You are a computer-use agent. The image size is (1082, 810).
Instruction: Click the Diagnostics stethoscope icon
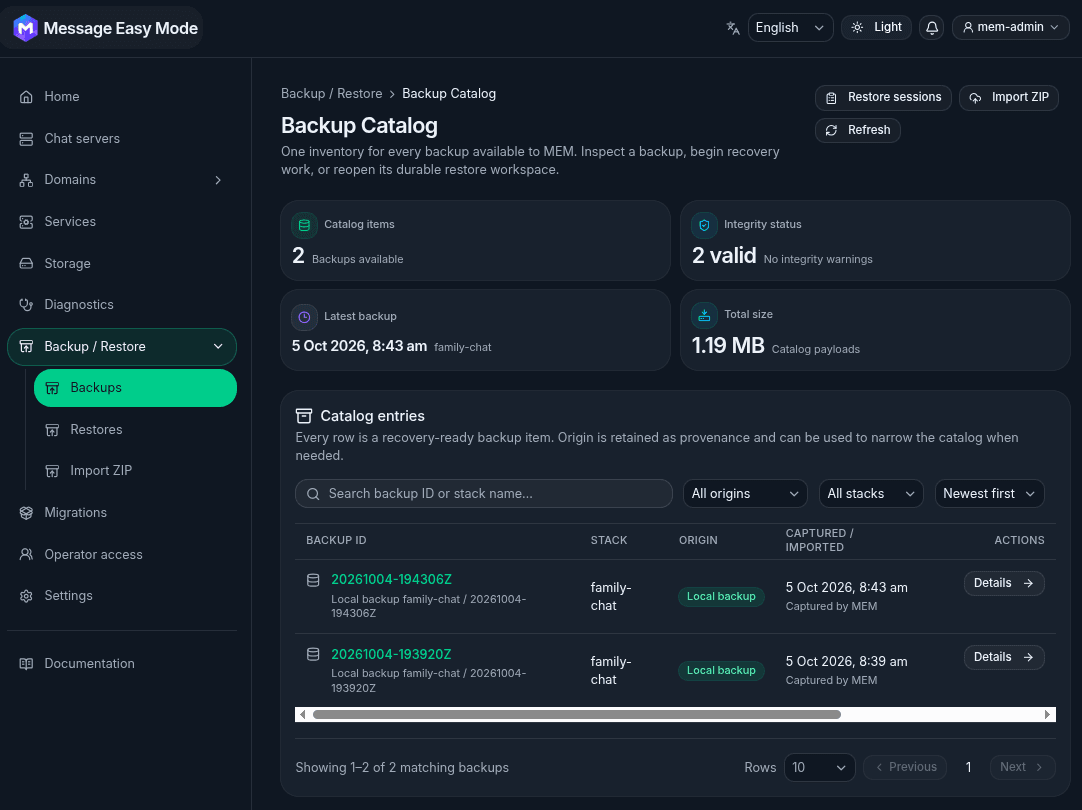coord(26,305)
